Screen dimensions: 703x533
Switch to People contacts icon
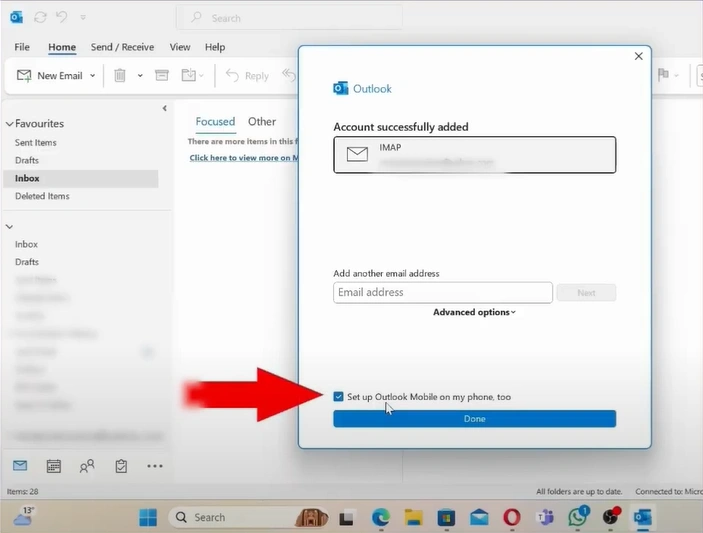87,466
